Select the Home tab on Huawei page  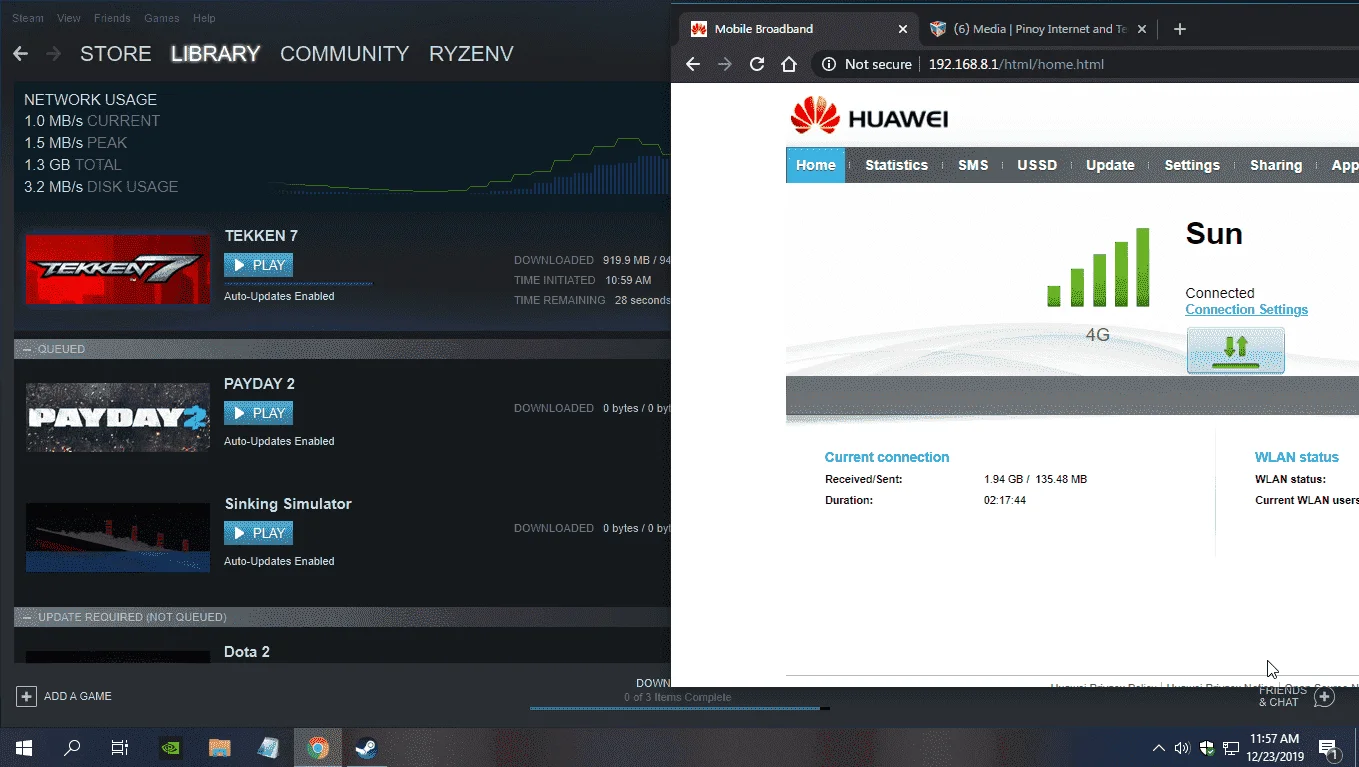tap(816, 165)
